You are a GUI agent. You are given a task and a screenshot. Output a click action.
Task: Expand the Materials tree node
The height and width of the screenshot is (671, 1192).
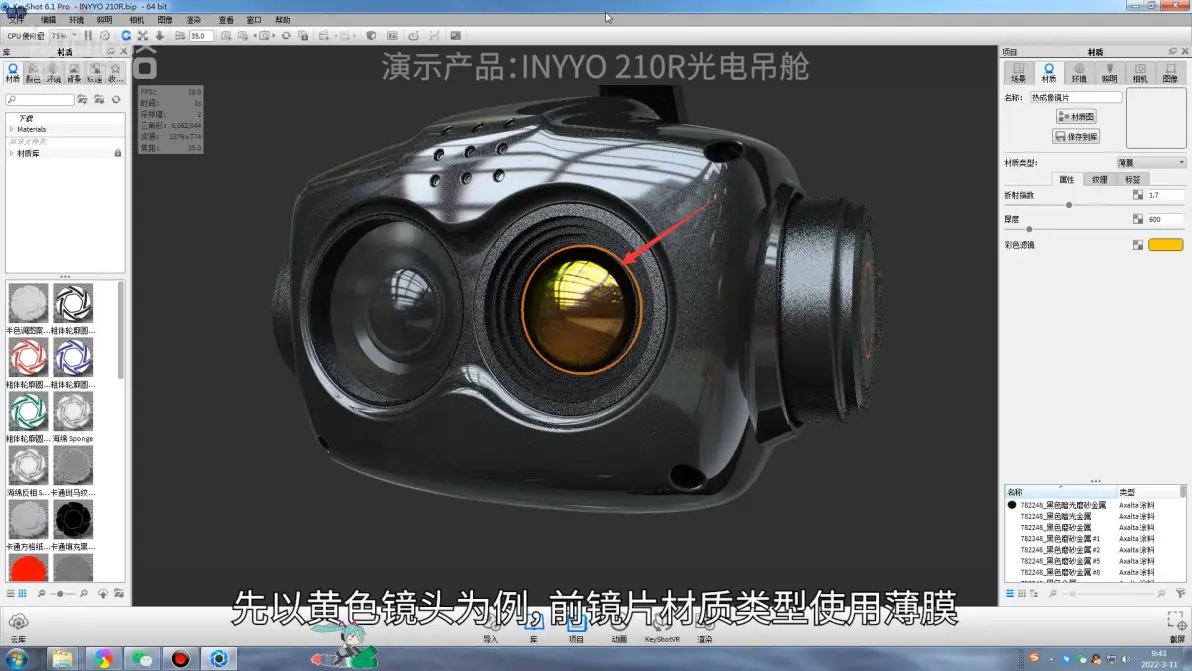pyautogui.click(x=11, y=129)
